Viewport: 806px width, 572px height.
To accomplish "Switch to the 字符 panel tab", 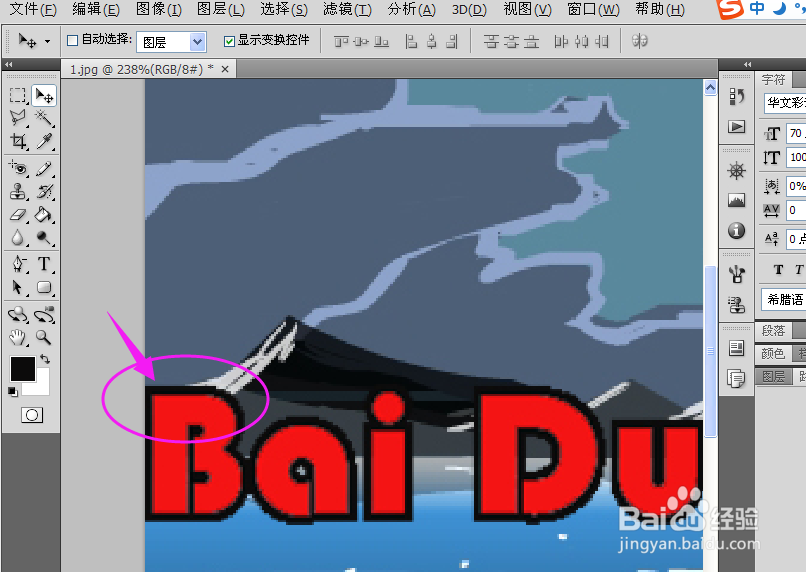I will 774,80.
